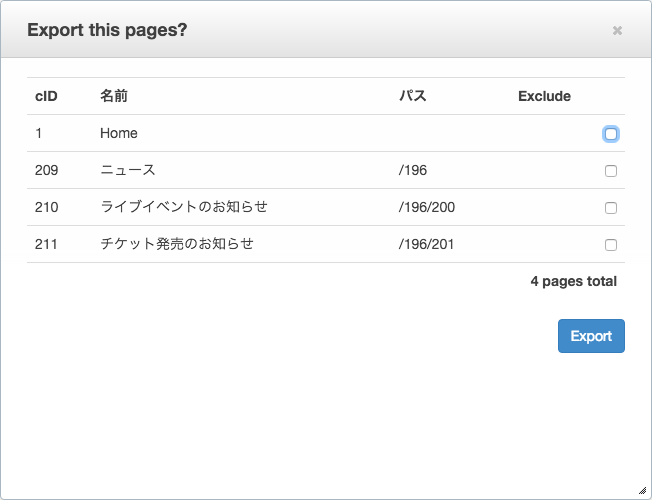Tick Exclude checkbox for page 211

[x=611, y=245]
